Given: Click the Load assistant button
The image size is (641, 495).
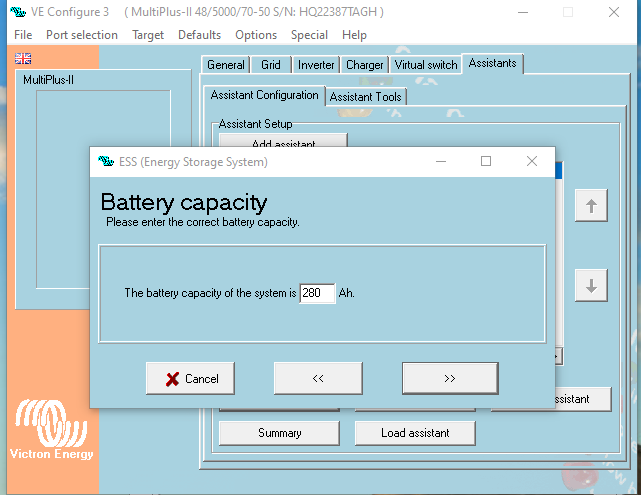Looking at the screenshot, I should point(415,433).
